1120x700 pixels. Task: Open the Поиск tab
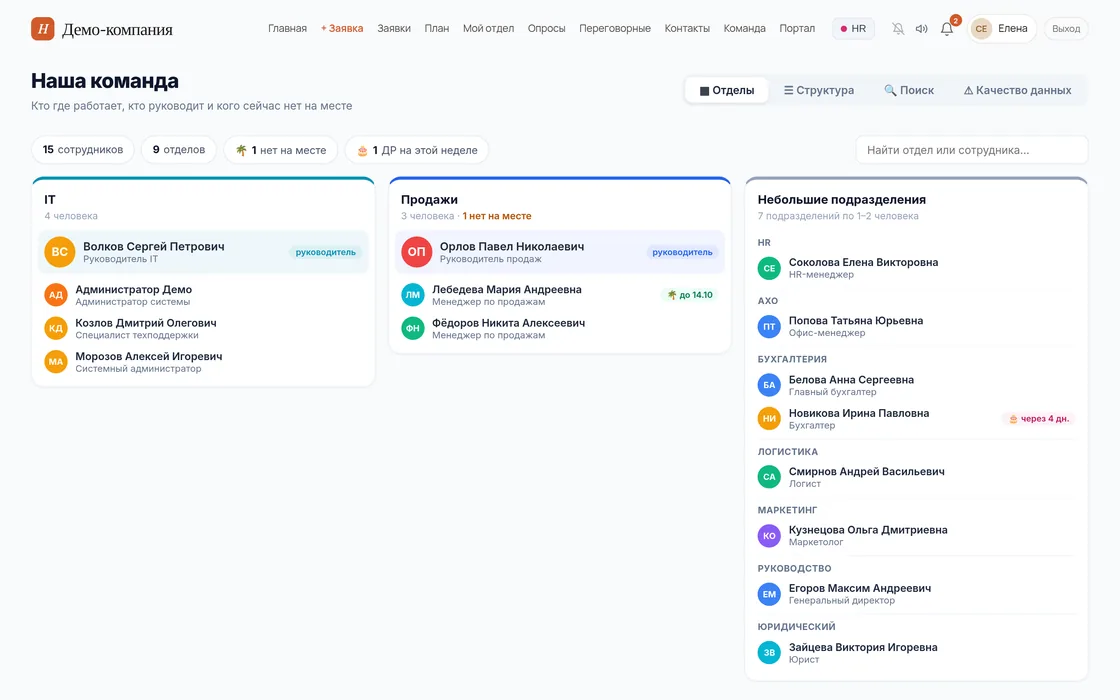point(909,90)
